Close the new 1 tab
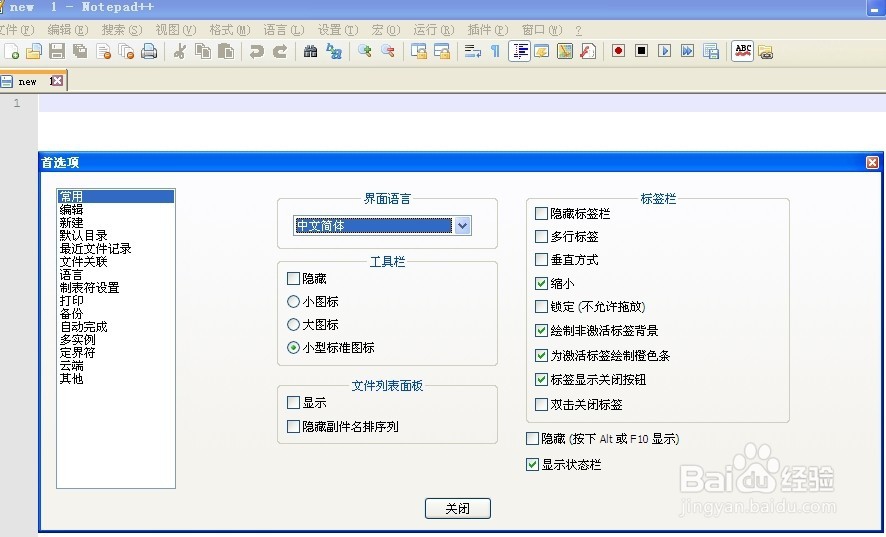This screenshot has height=537, width=886. click(x=57, y=81)
